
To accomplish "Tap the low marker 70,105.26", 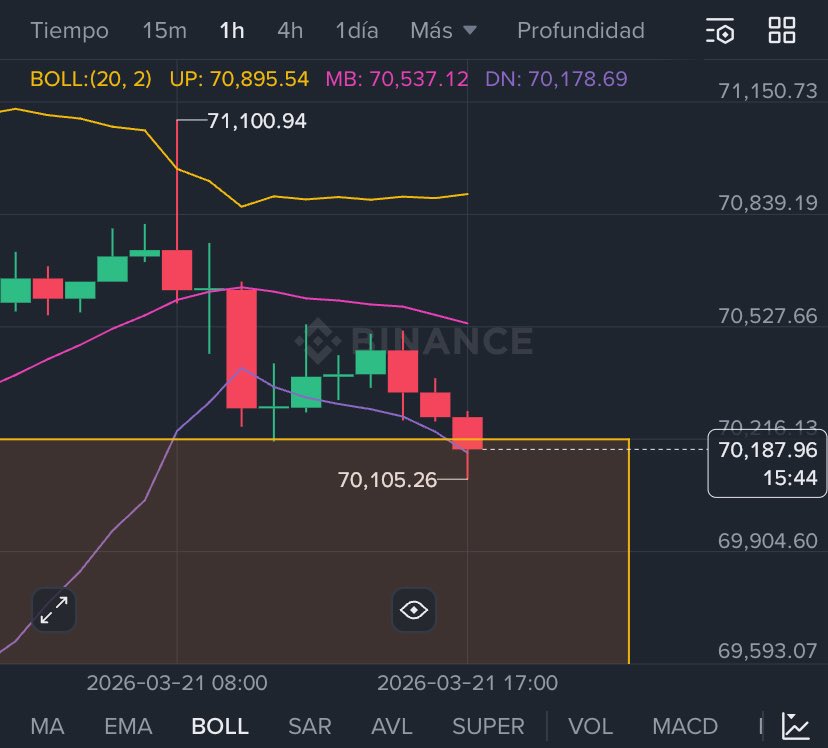I will pos(387,480).
